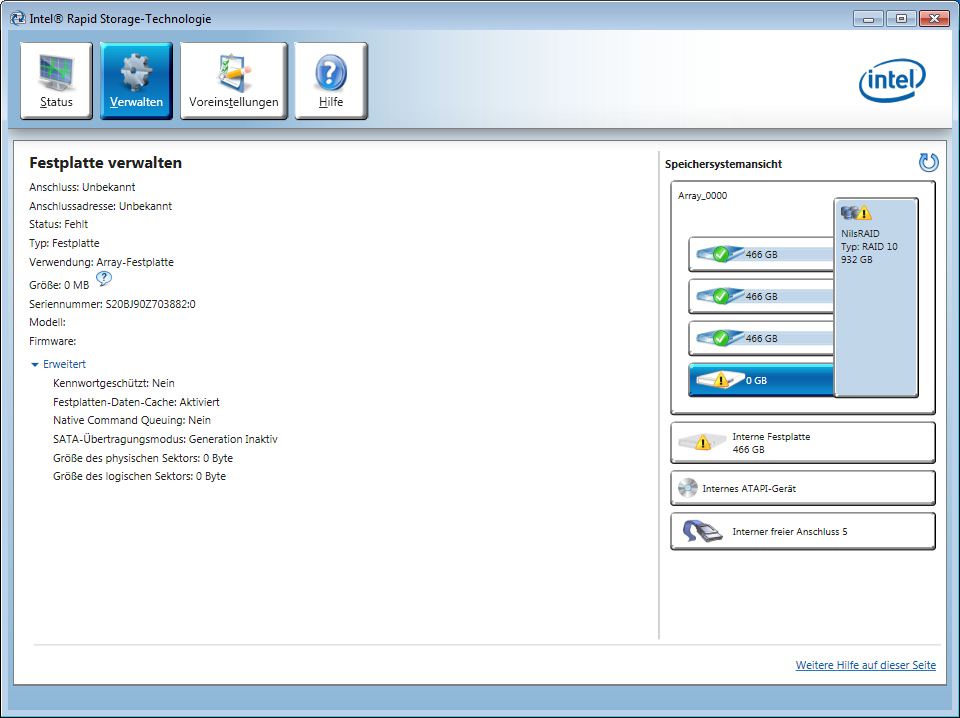Select the first 466 GB array disk
The image size is (960, 718).
pyautogui.click(x=761, y=254)
